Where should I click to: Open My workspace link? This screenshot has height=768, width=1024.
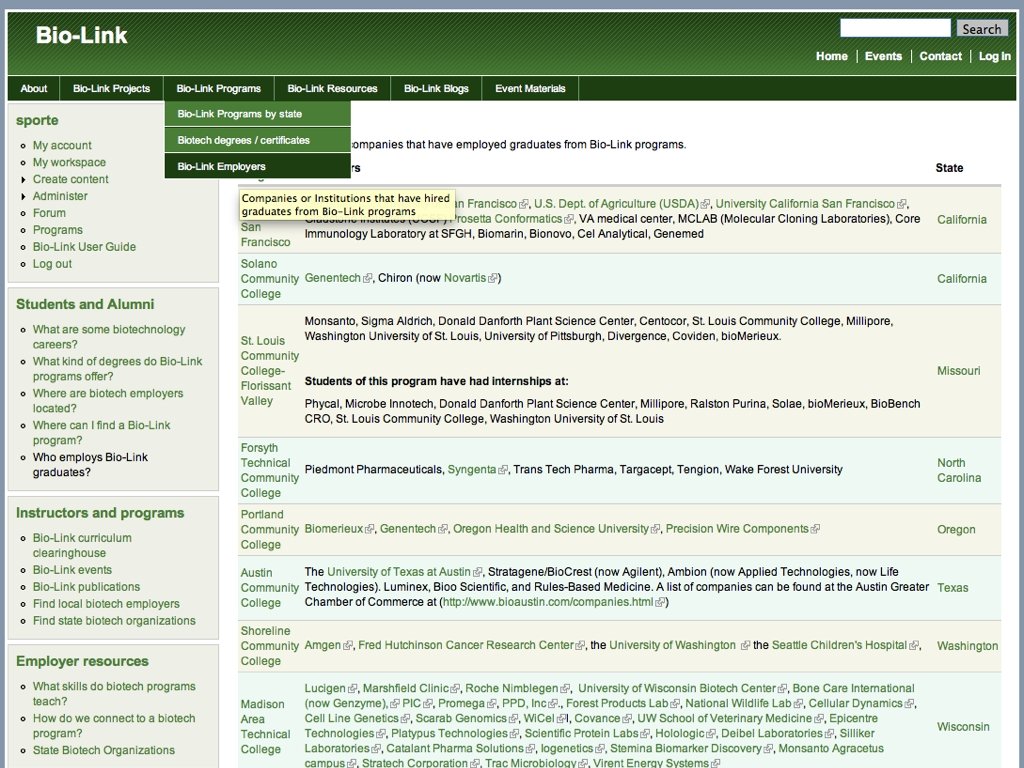pos(69,162)
